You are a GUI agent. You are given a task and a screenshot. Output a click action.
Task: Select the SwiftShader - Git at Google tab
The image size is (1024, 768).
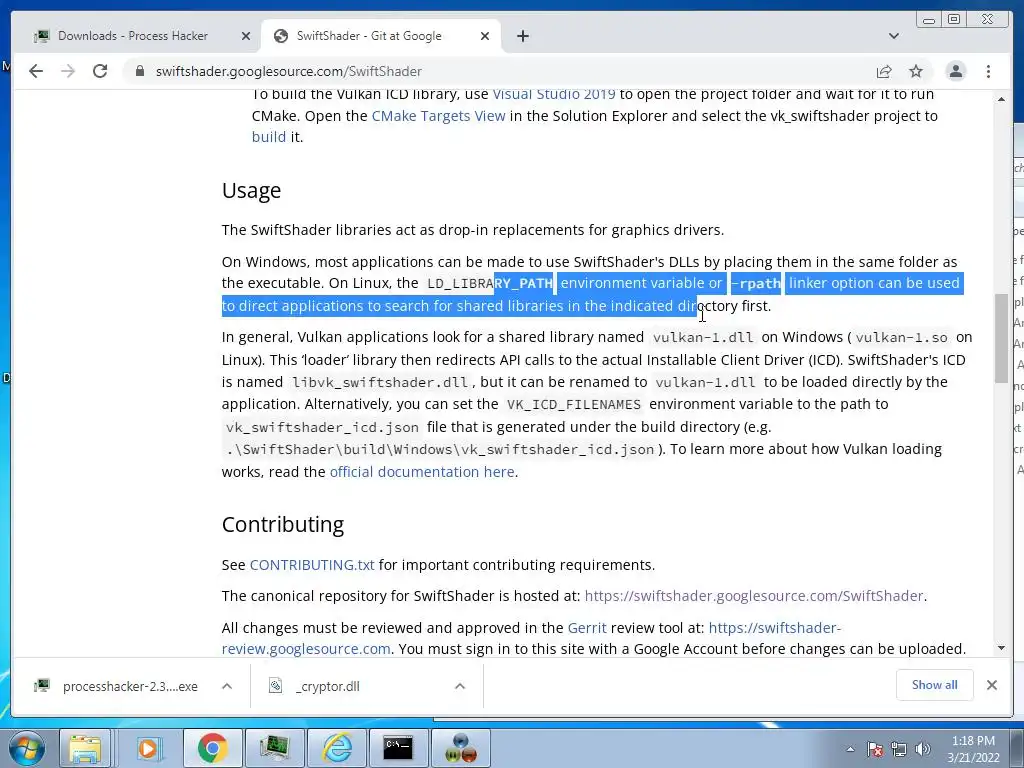pyautogui.click(x=380, y=36)
